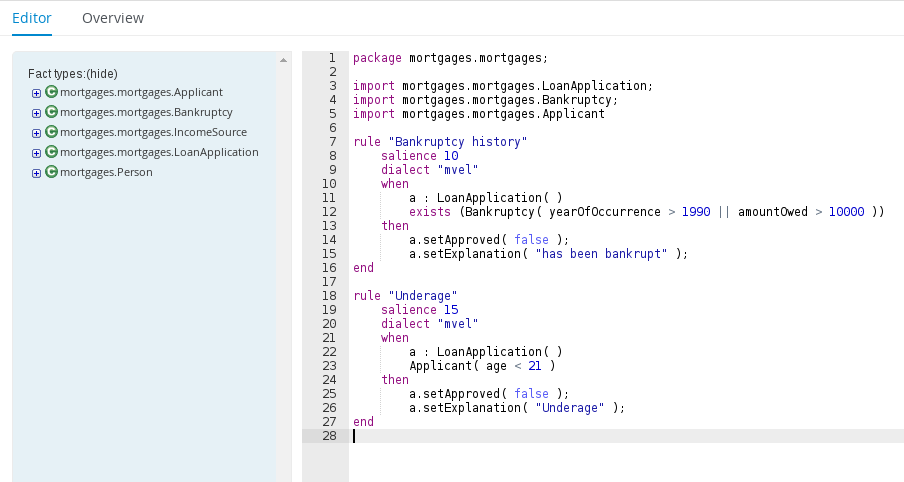Click the green class icon beside mortgages.mortgages.Applicant

pyautogui.click(x=52, y=92)
